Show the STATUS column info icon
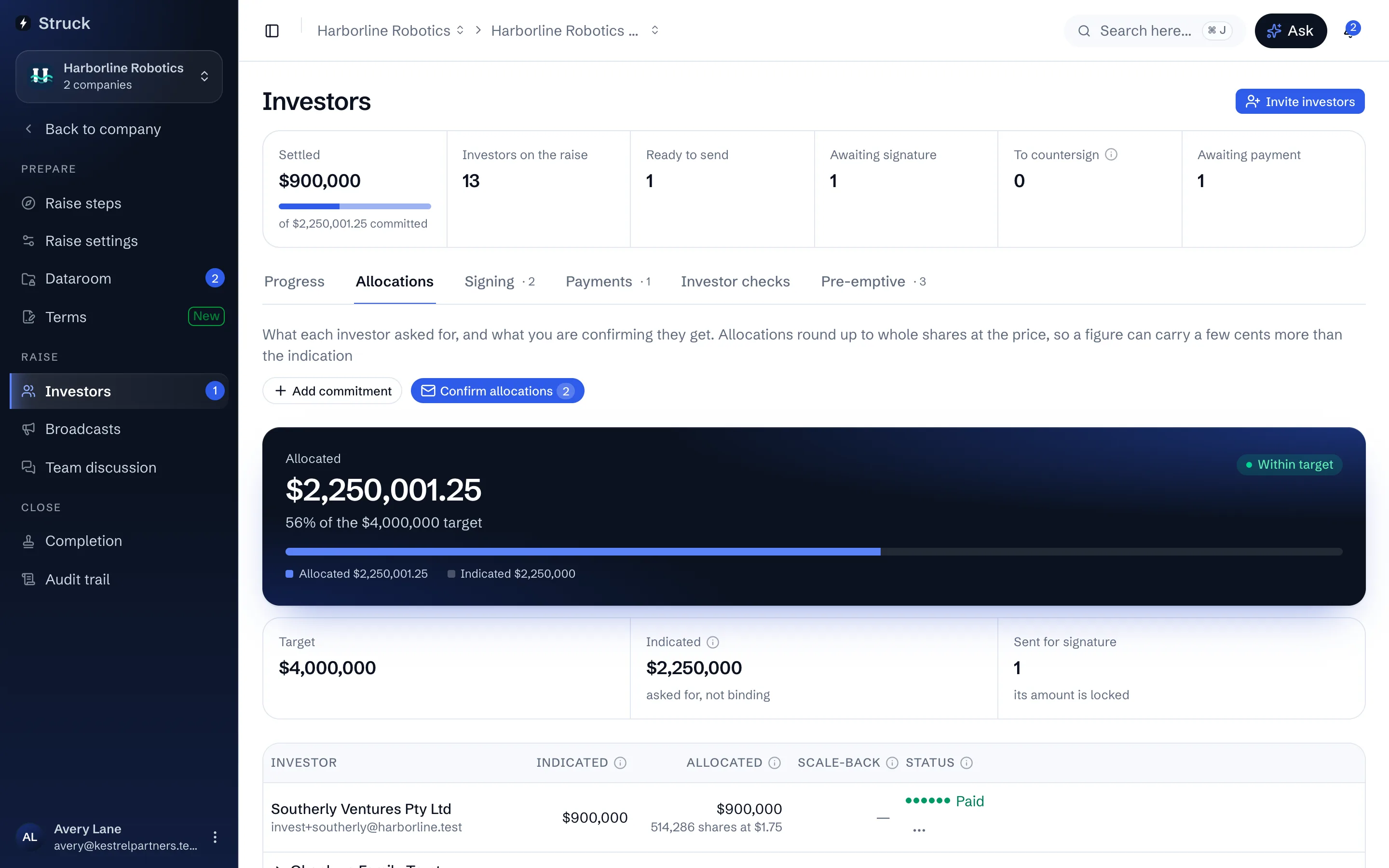Screen dimensions: 1389x868 pos(967,762)
